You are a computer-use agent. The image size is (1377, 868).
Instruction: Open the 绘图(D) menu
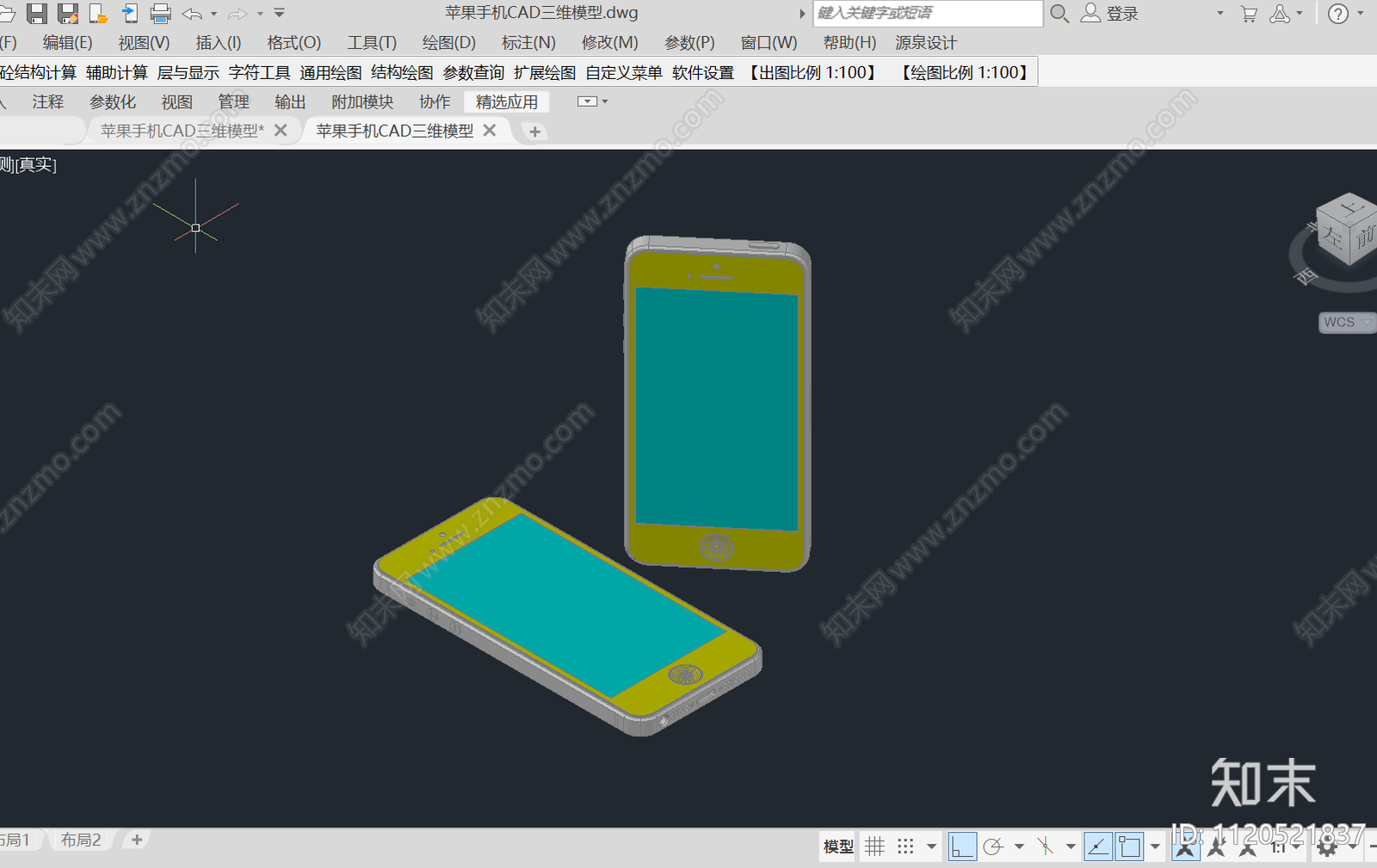point(449,43)
